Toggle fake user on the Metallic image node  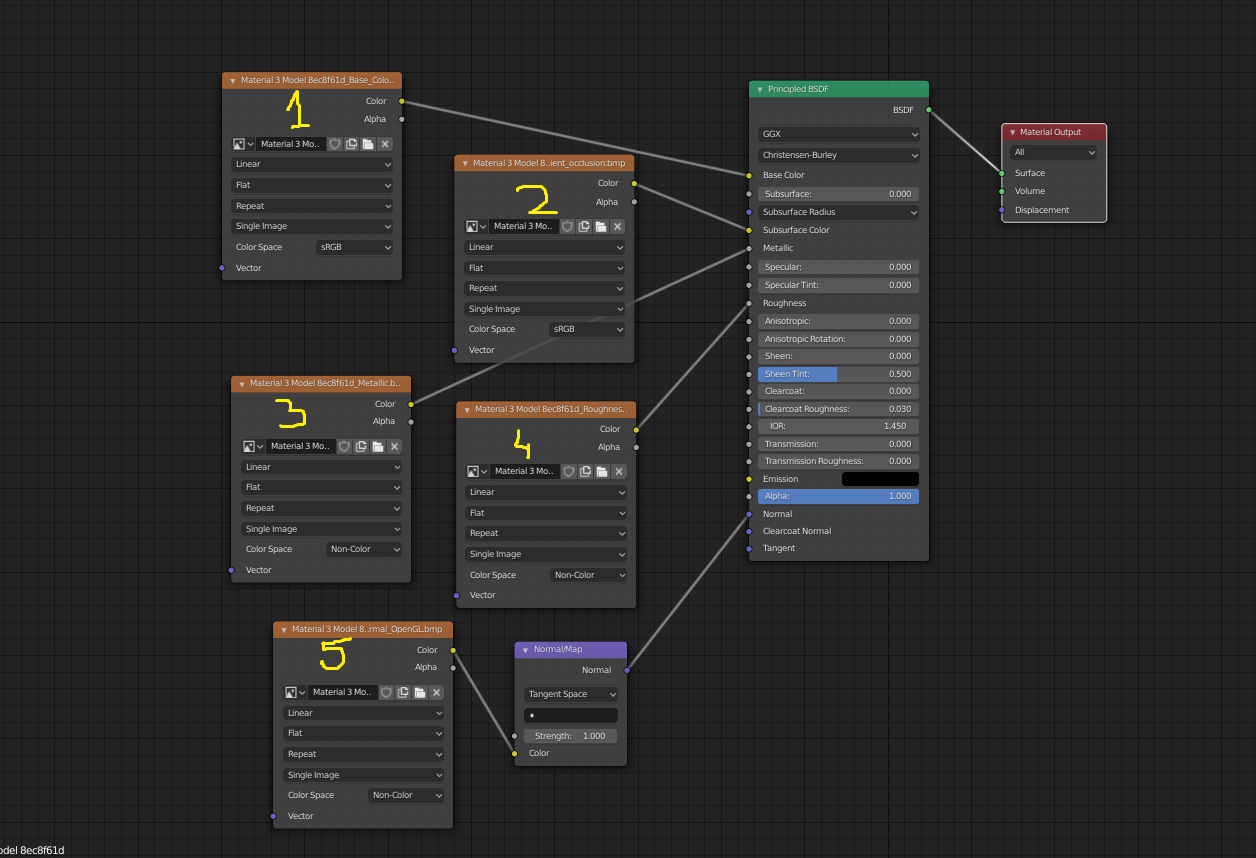pos(344,447)
